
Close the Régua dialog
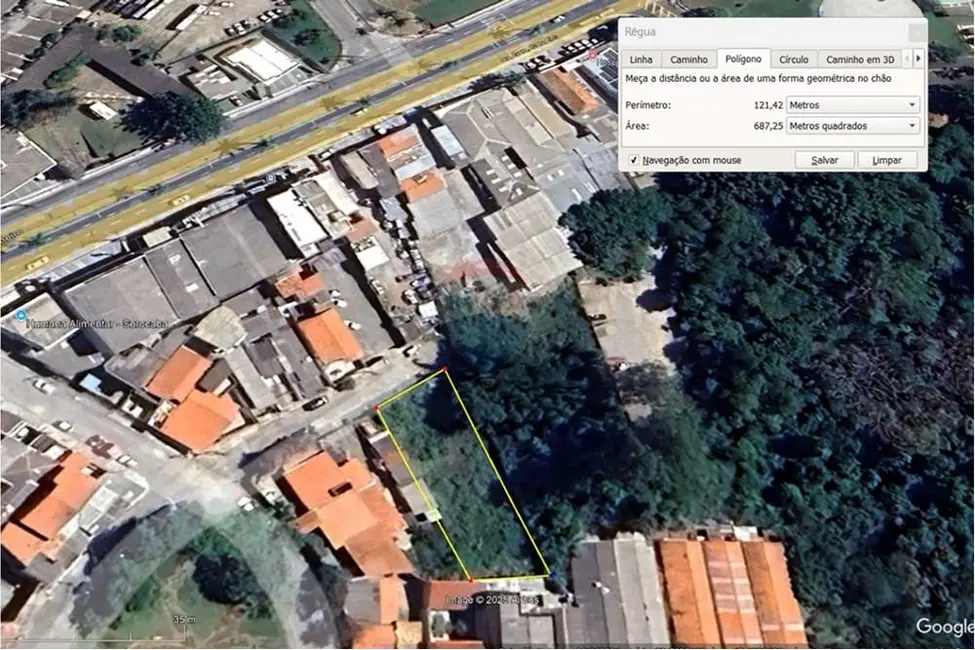click(x=917, y=32)
